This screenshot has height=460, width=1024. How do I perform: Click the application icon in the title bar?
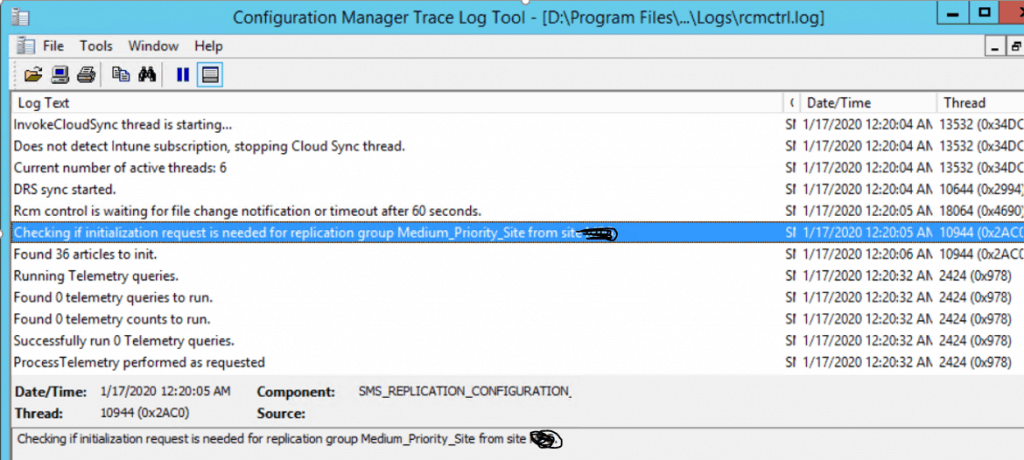click(20, 16)
